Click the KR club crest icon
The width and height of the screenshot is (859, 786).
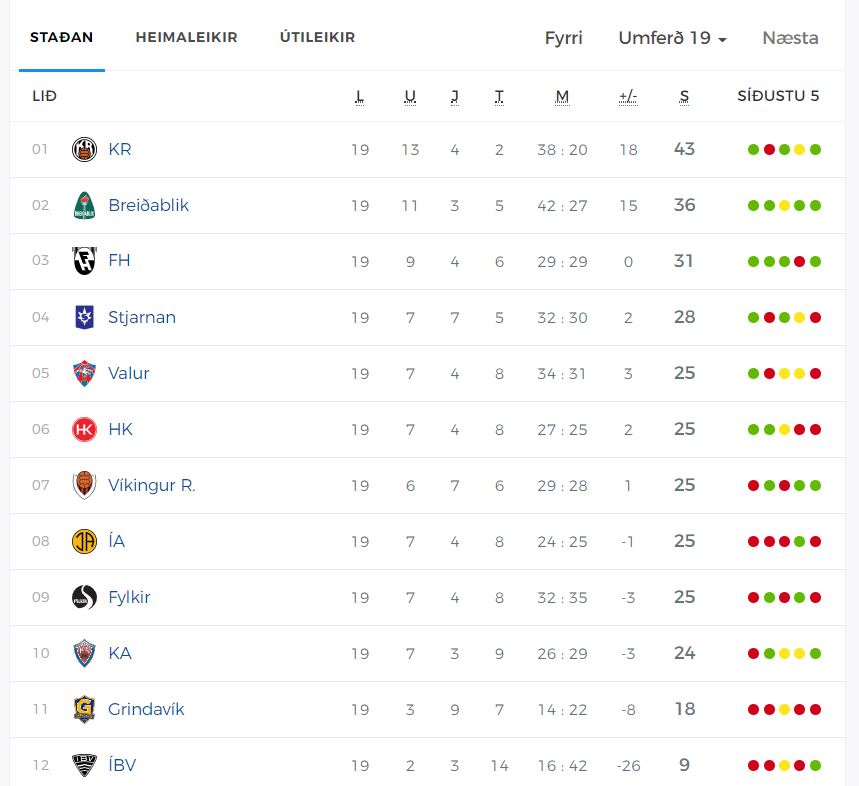click(x=84, y=150)
